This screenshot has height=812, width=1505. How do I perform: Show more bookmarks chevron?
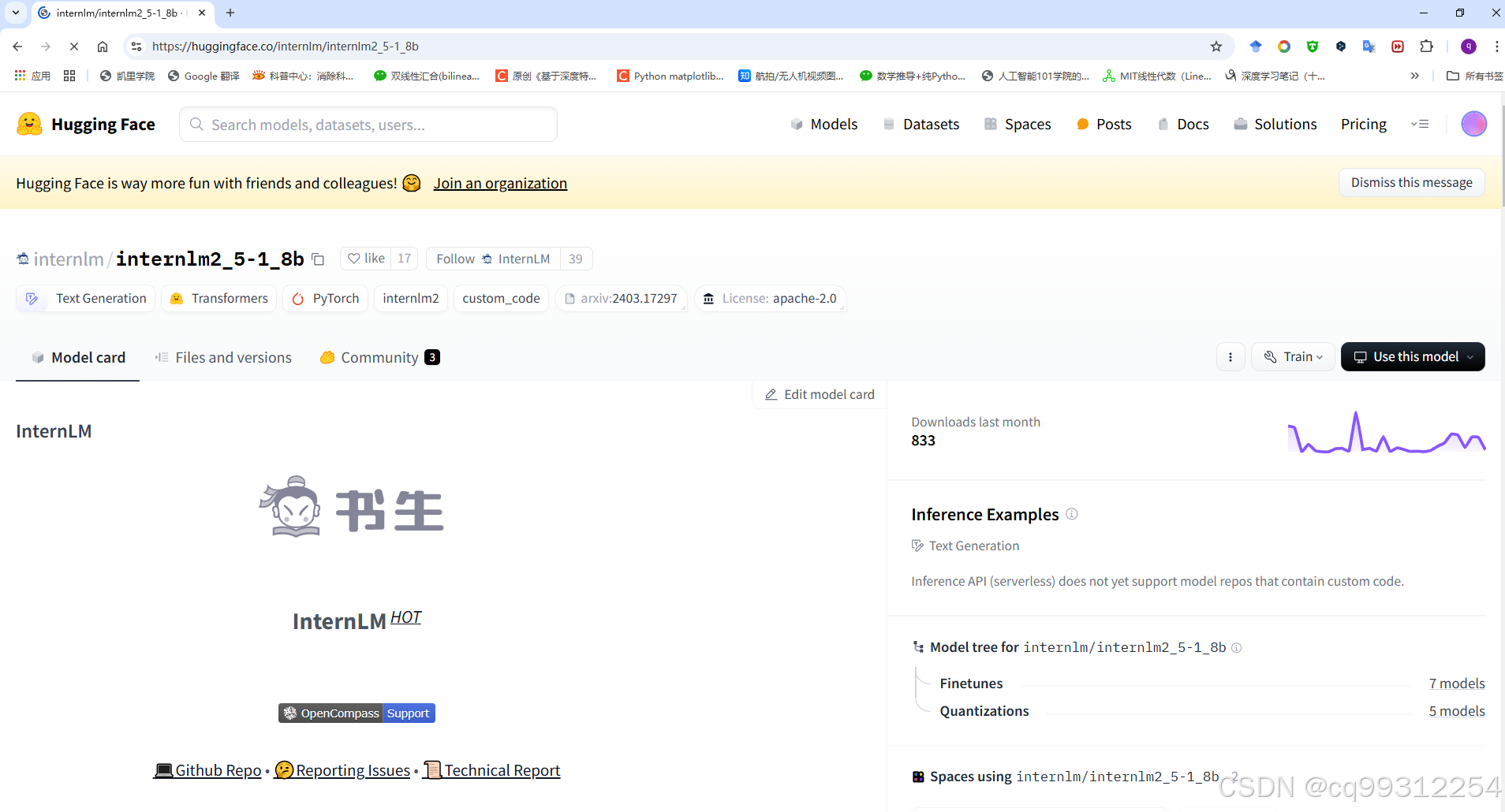(1415, 76)
